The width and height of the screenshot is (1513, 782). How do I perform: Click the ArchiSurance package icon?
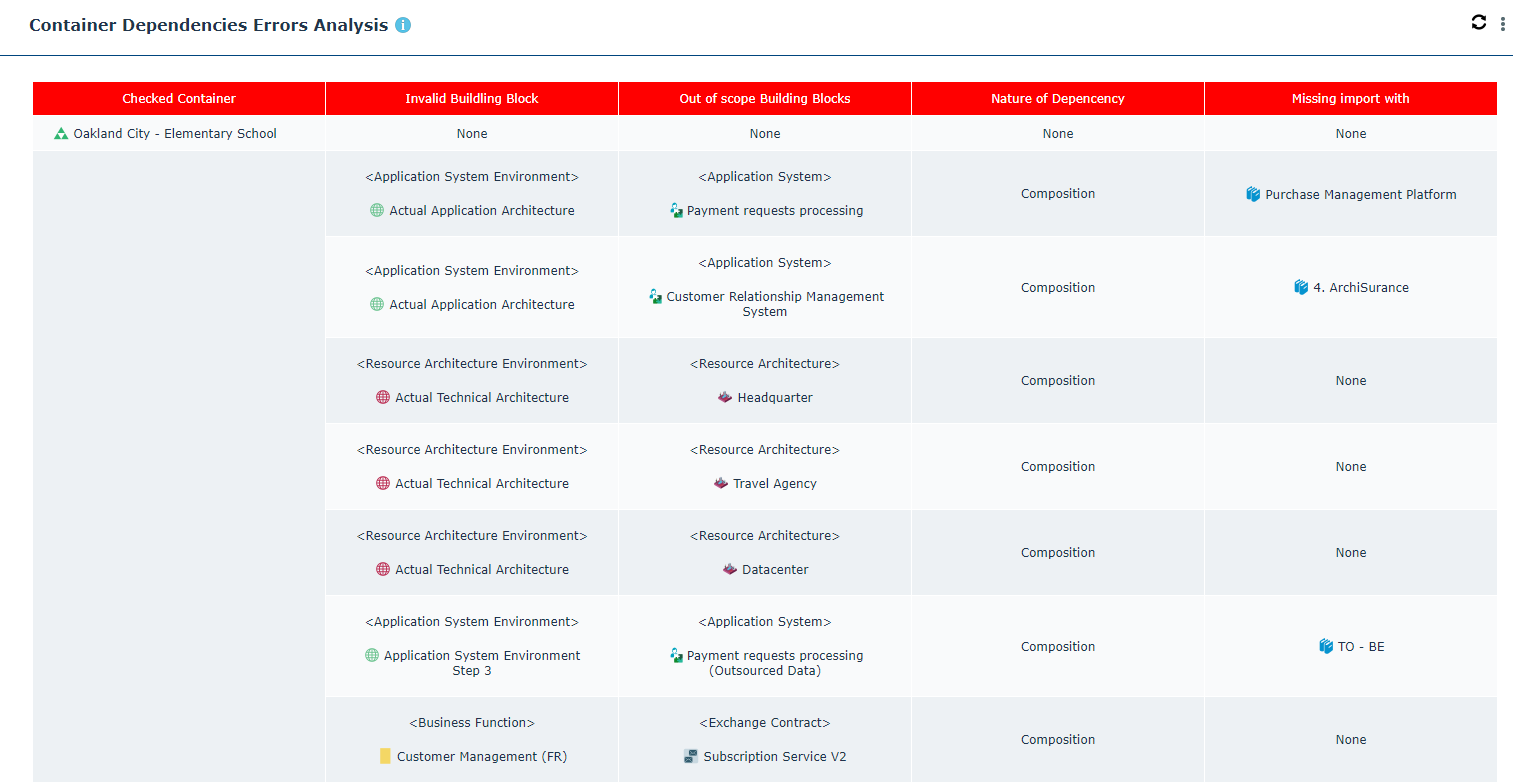[x=1301, y=287]
